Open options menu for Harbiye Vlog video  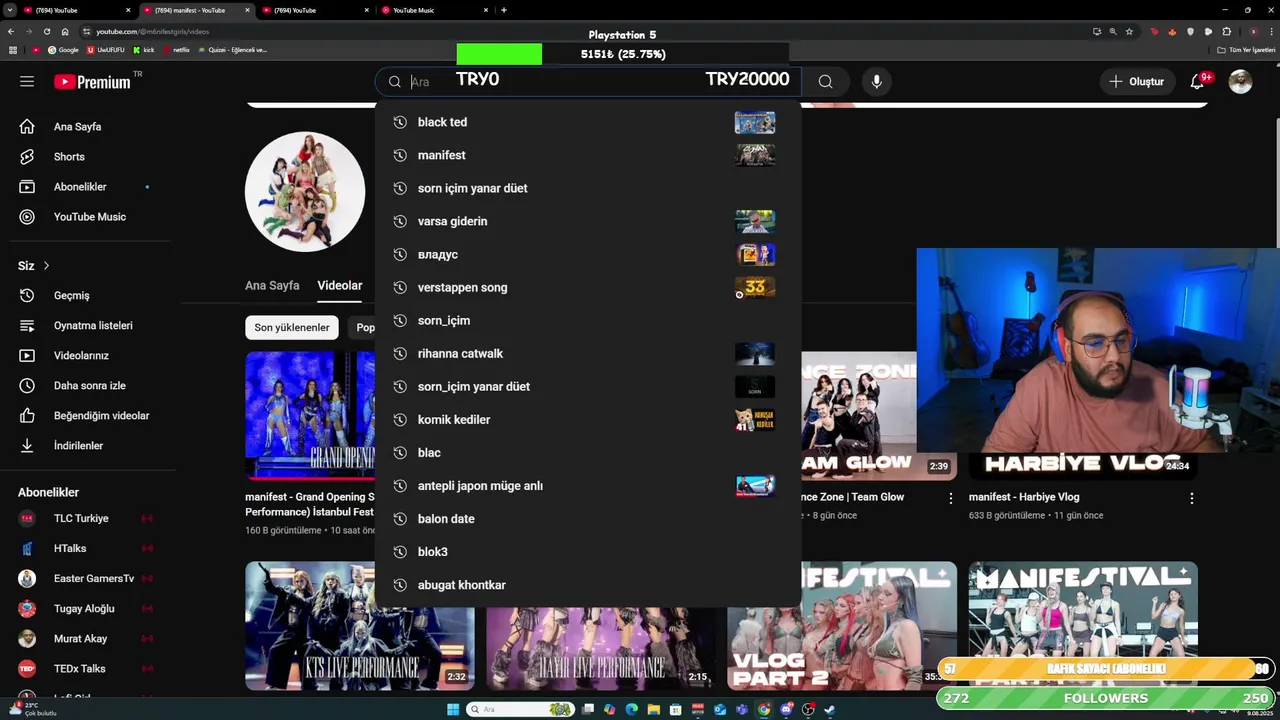click(1191, 497)
